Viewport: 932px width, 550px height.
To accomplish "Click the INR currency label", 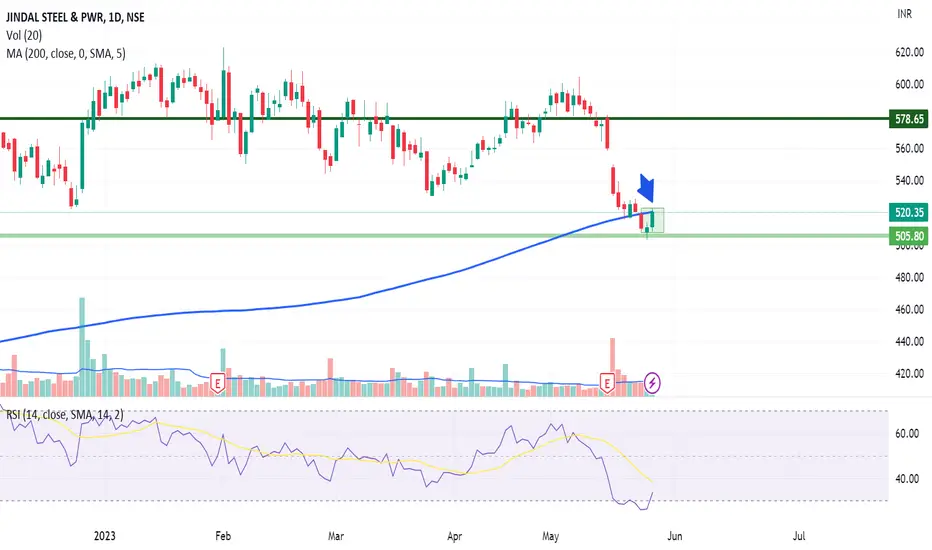I will (904, 14).
